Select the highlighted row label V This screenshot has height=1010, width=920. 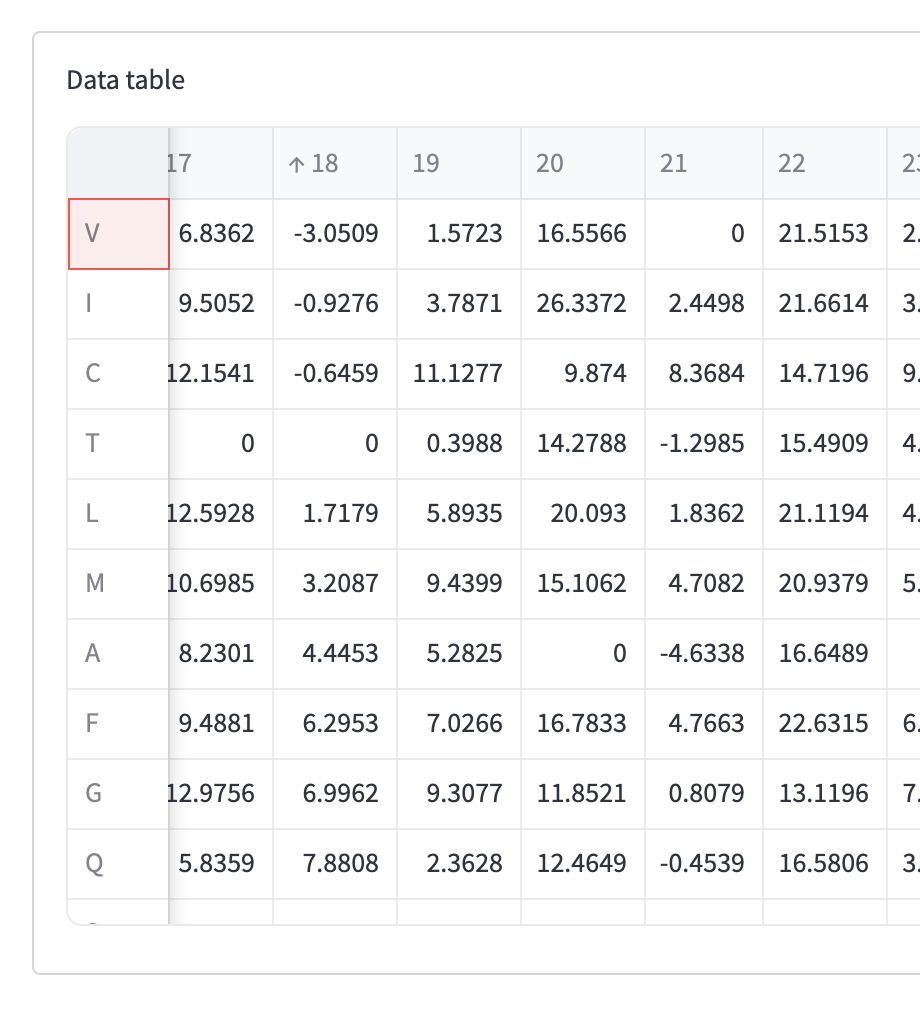coord(118,234)
